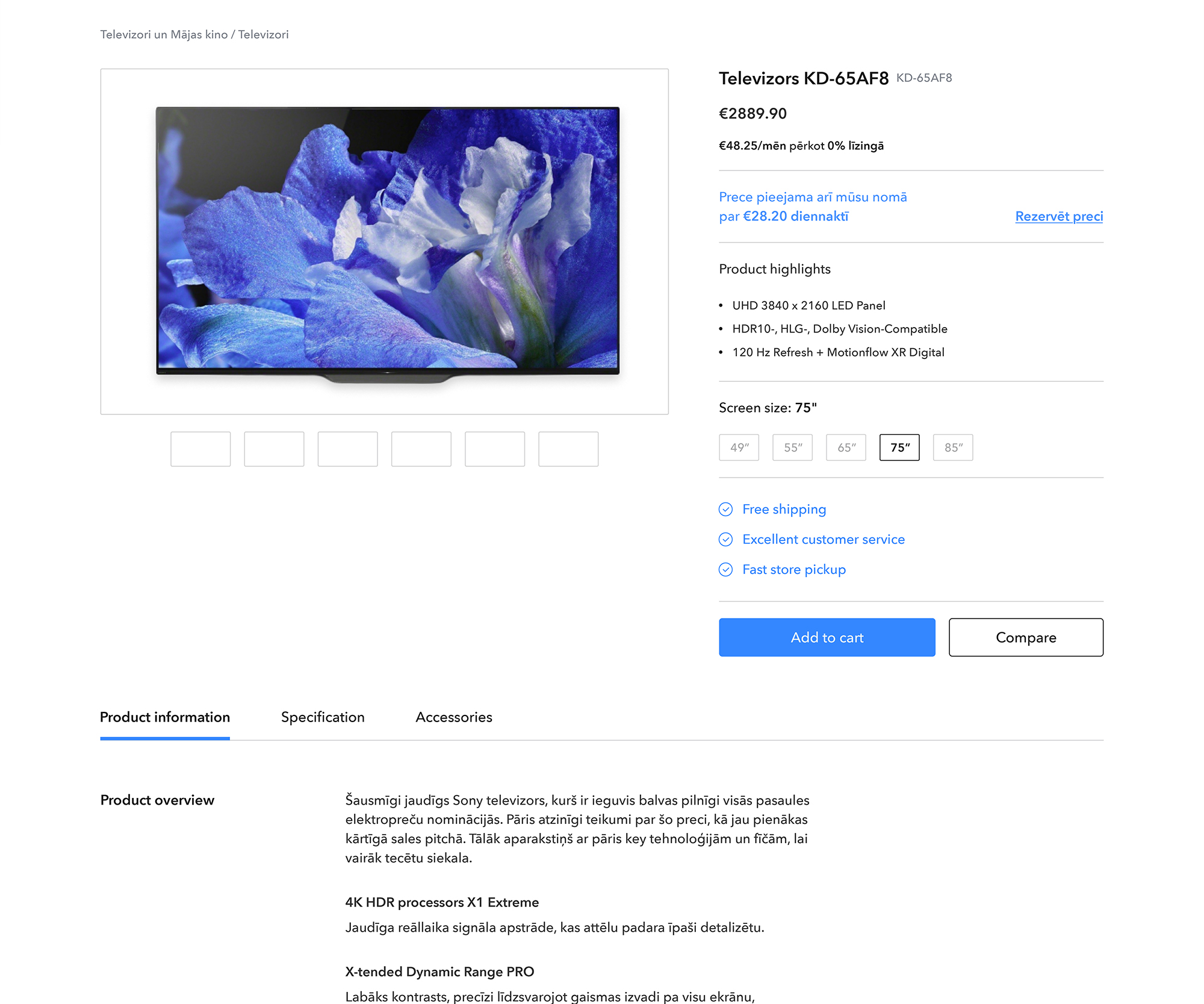Click UHD 3840 x 2160 LED Panel highlight
Screen dimensions: 1204x1004
pos(808,305)
